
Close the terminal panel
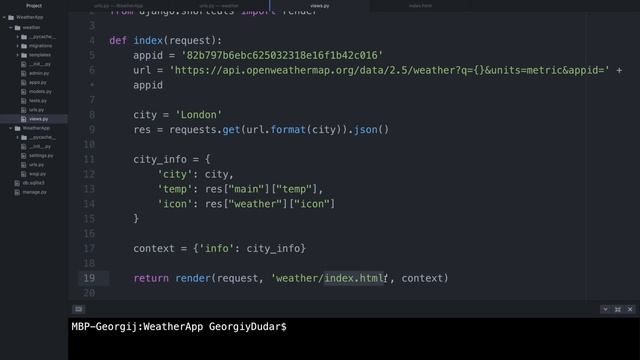630,309
